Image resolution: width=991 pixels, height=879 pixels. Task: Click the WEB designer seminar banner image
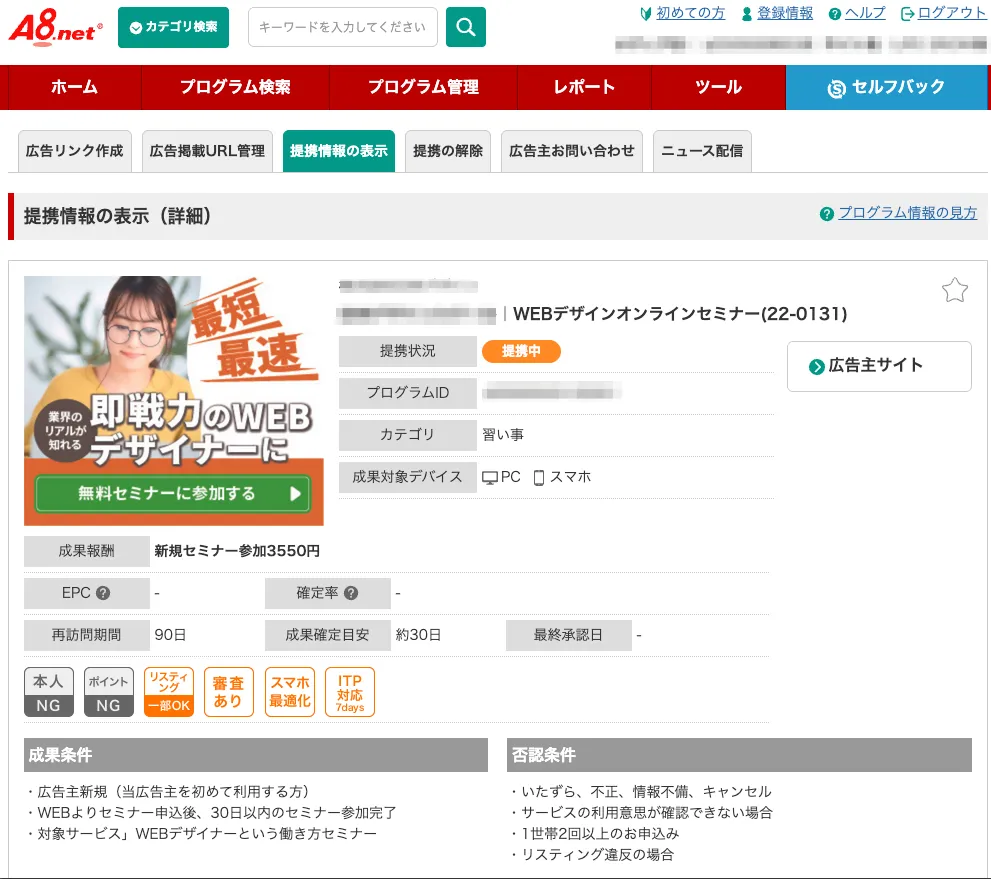172,400
